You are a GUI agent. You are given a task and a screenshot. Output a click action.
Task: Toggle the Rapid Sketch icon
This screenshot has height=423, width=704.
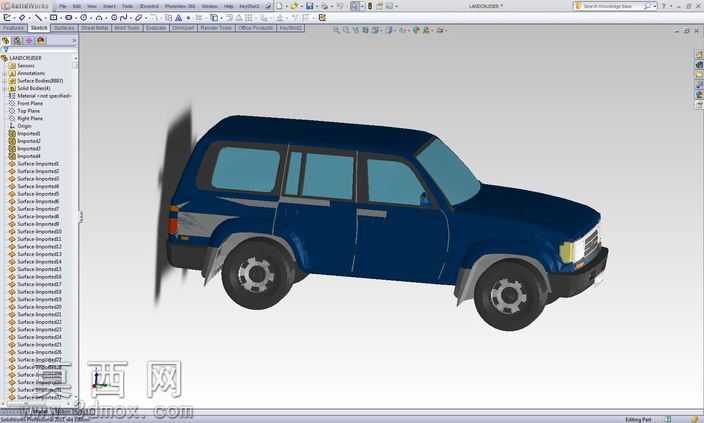(x=322, y=18)
